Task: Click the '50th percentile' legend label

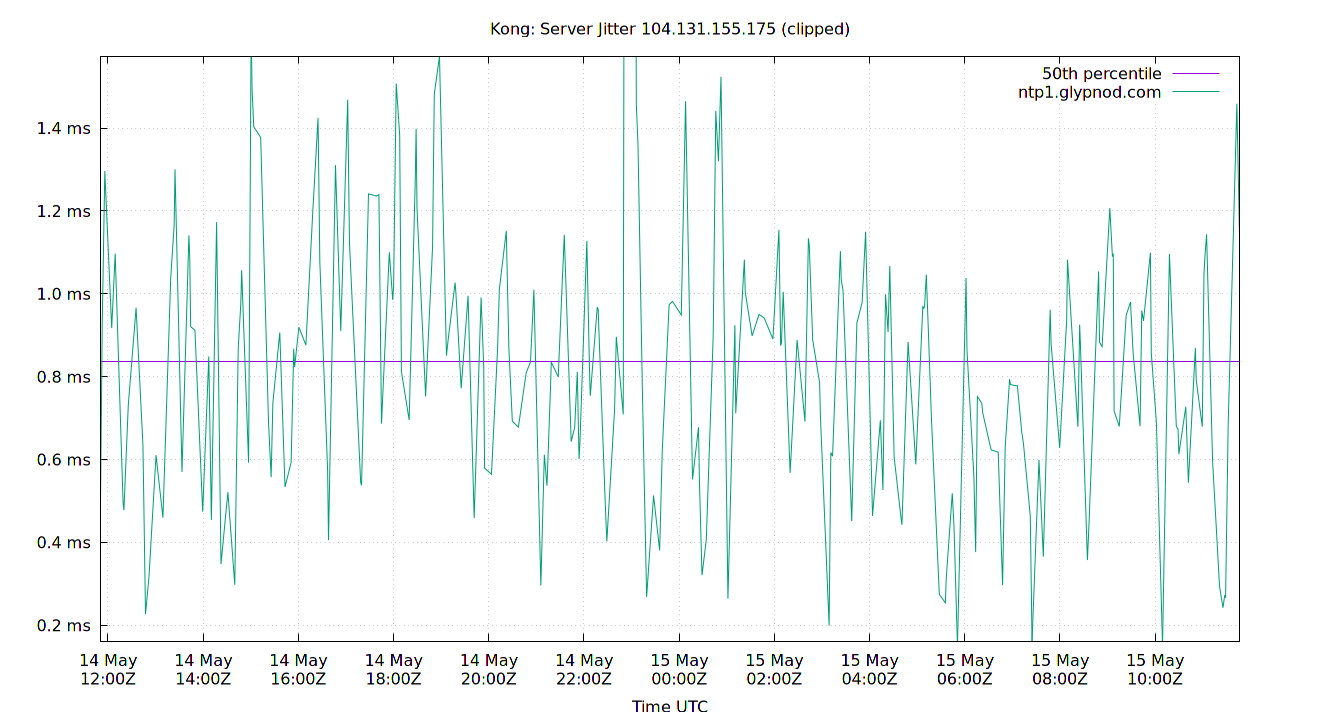Action: (1102, 74)
